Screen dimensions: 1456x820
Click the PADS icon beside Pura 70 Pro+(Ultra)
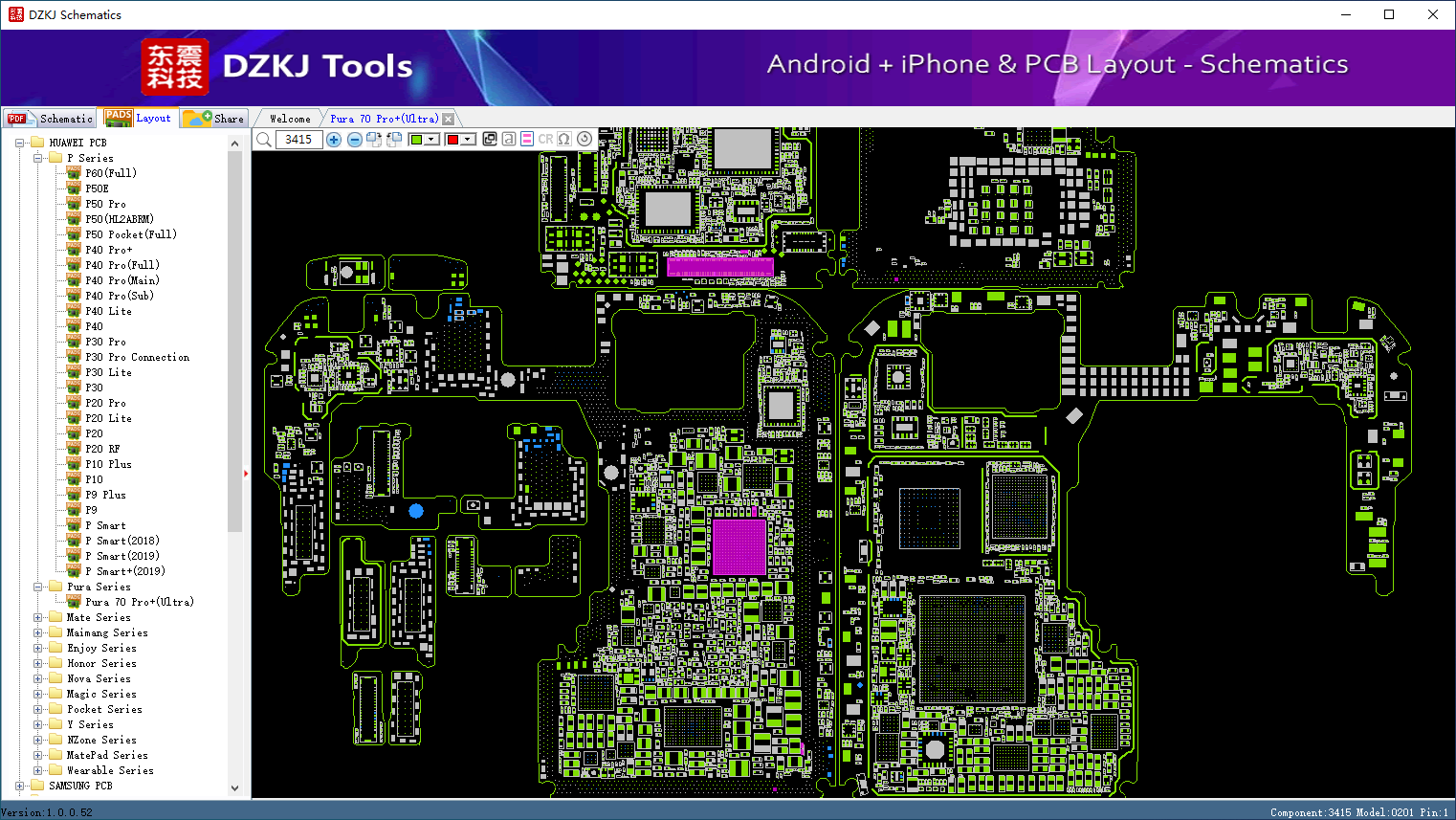pos(74,602)
